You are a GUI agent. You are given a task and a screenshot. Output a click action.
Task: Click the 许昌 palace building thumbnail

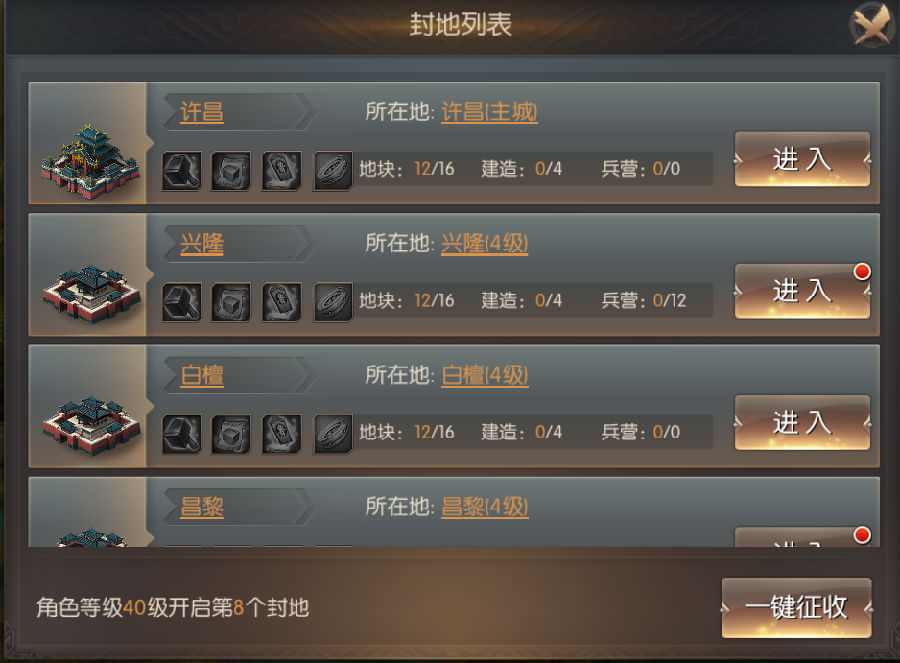coord(90,160)
